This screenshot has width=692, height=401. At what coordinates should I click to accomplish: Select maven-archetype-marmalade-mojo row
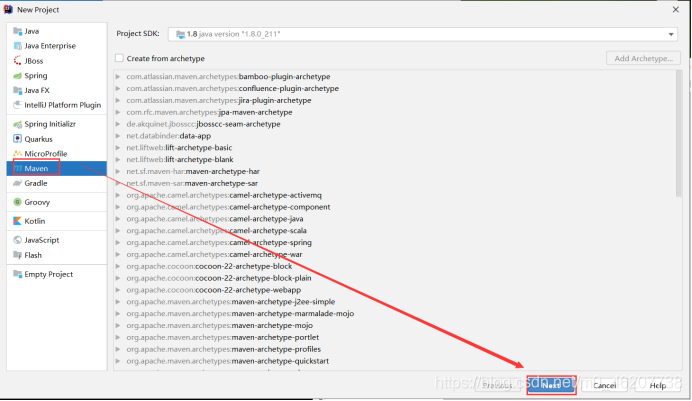[397, 314]
